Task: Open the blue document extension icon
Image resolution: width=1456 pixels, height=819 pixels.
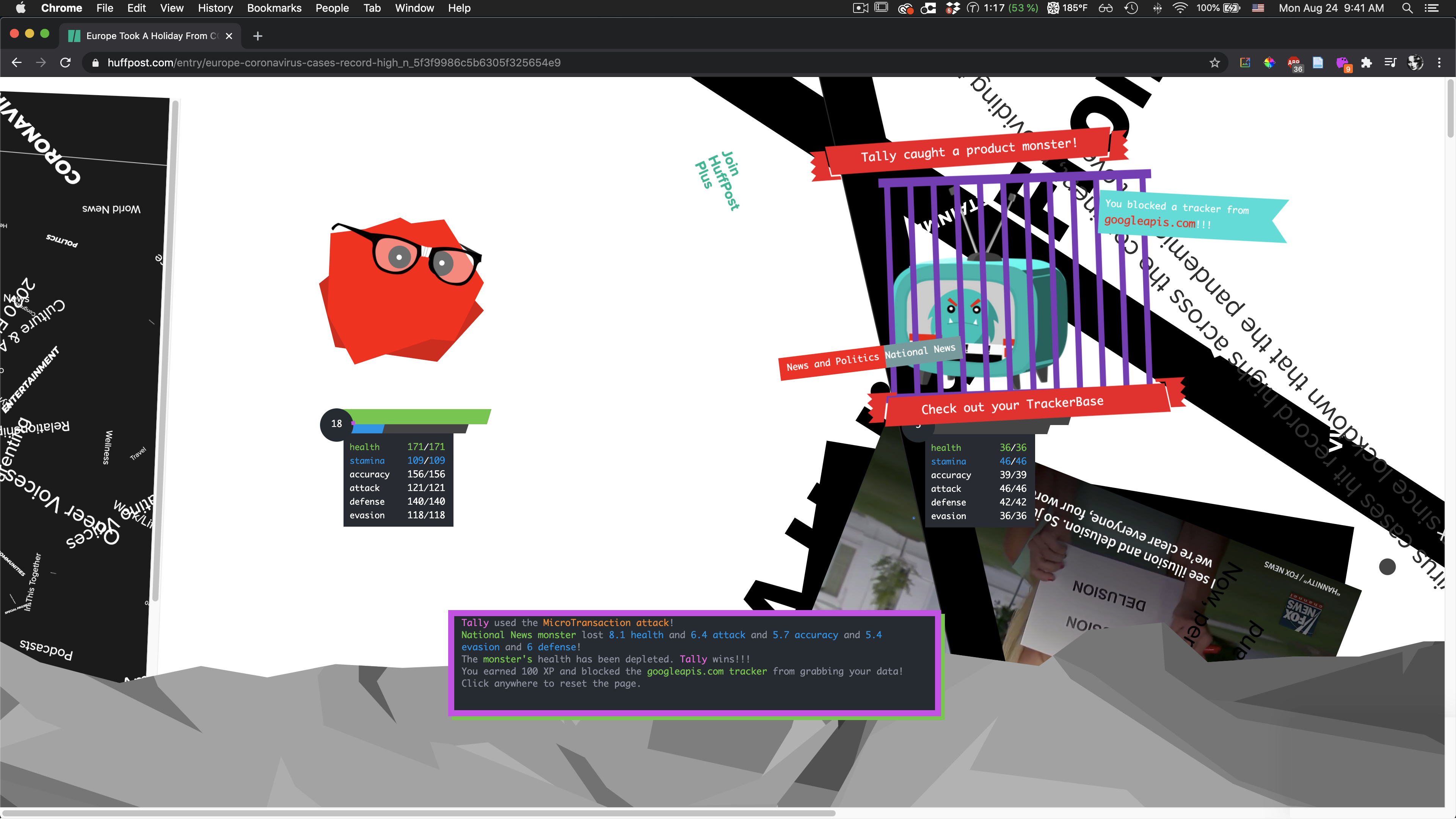Action: coord(1318,63)
